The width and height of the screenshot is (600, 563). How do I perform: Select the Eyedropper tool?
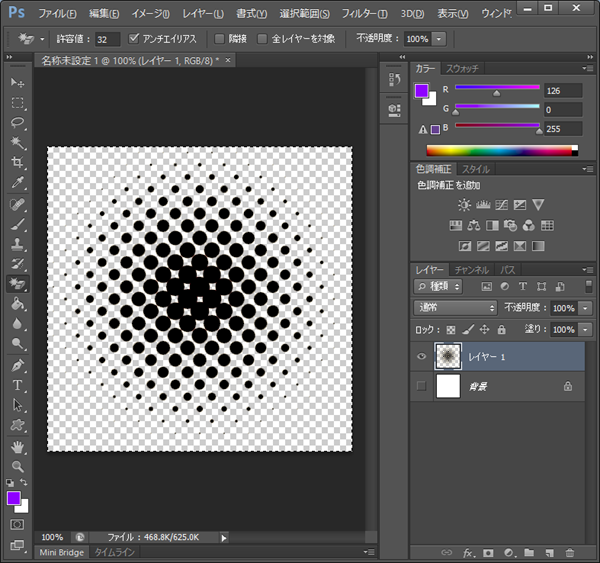coord(18,183)
